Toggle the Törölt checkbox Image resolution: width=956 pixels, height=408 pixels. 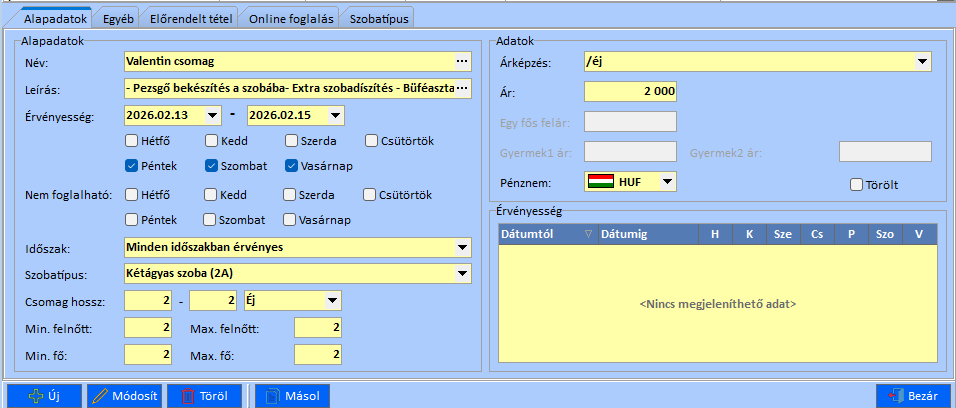click(856, 184)
